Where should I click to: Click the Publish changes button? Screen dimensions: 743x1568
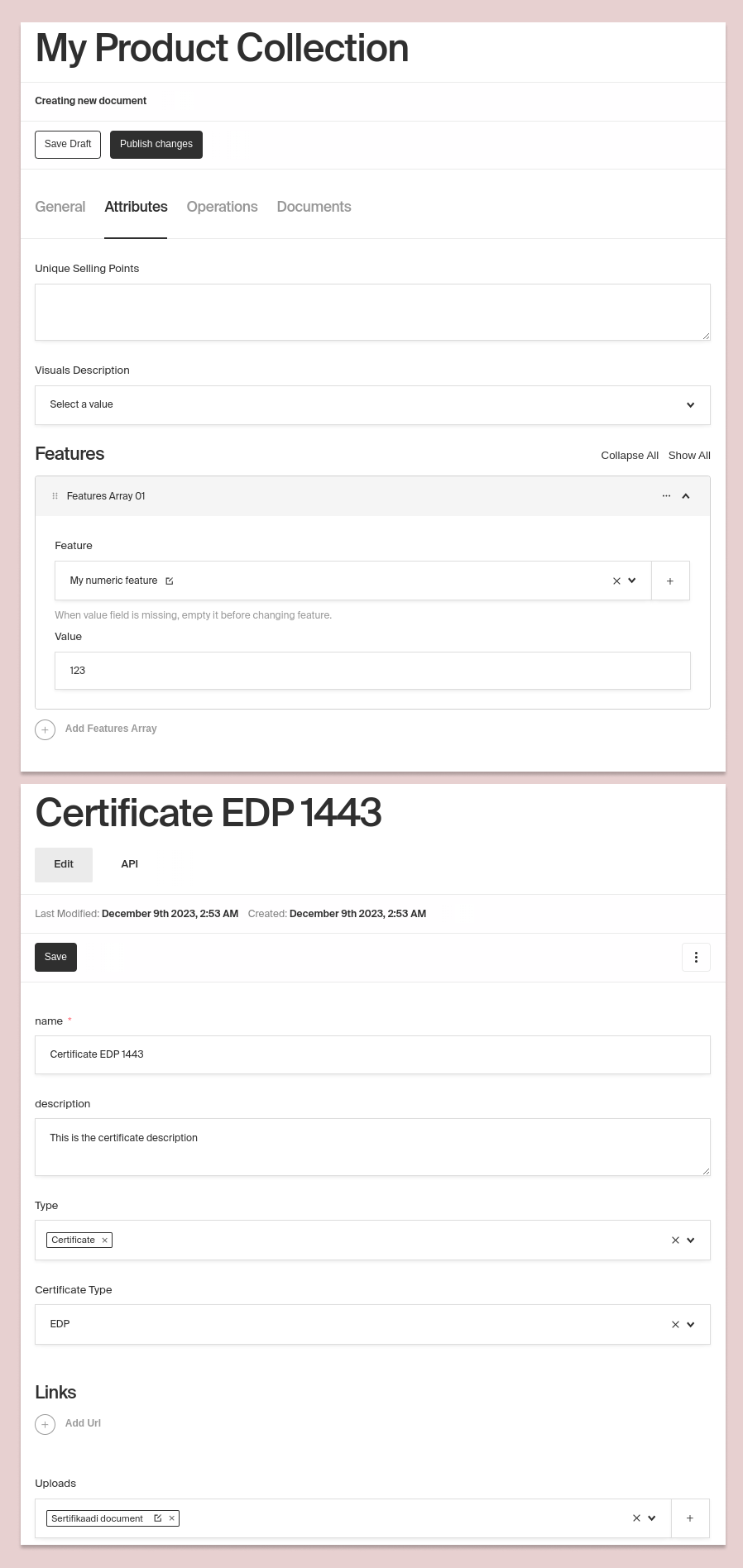pyautogui.click(x=156, y=144)
